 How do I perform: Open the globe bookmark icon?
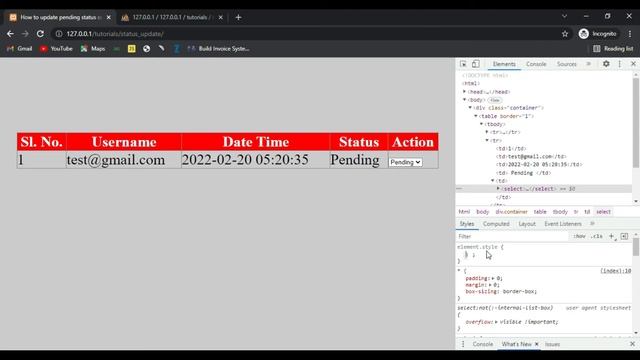[147, 49]
